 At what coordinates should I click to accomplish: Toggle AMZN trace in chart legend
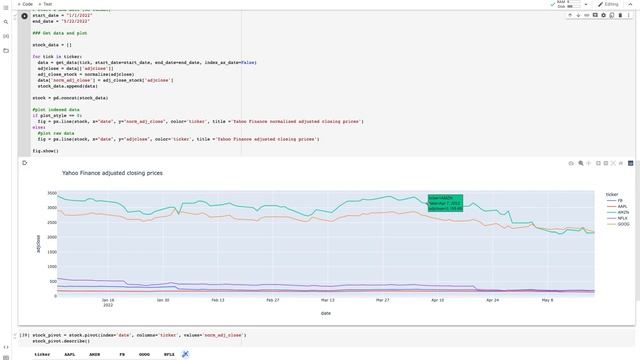tap(618, 212)
